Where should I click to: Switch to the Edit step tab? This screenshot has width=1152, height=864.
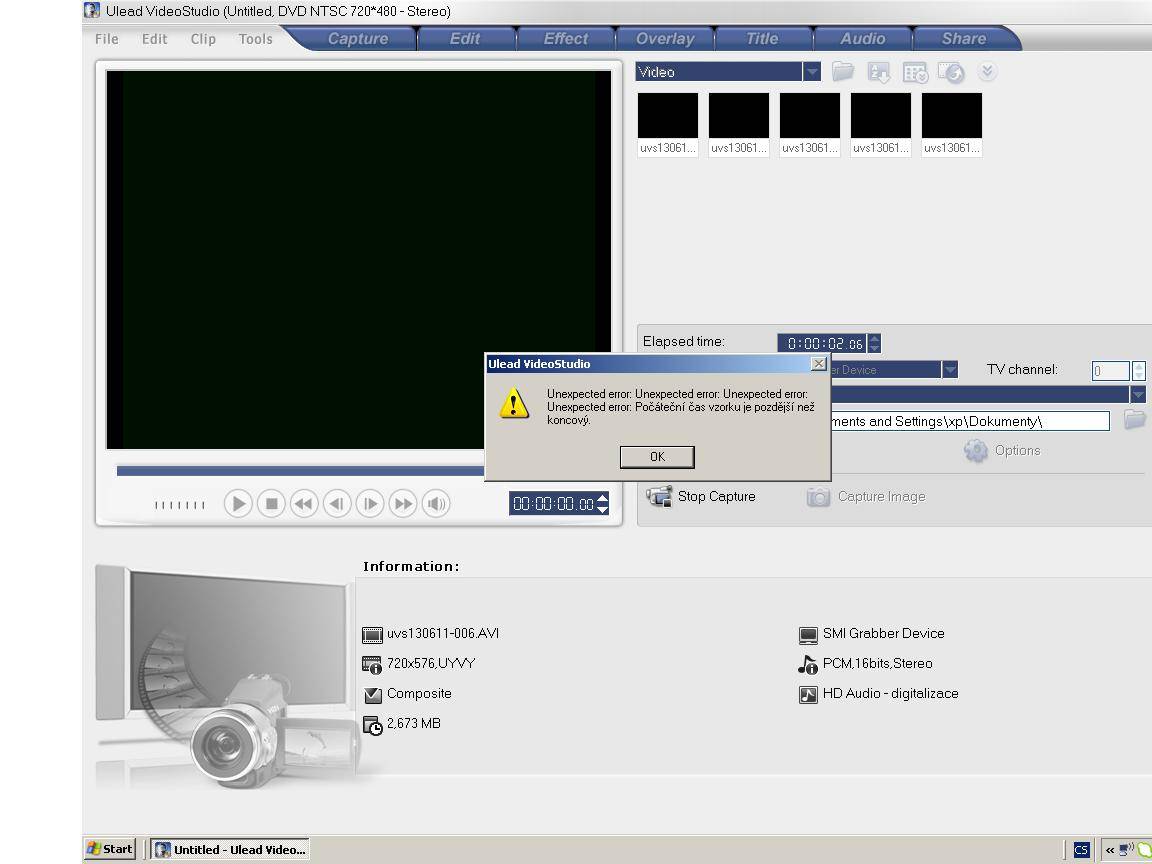point(465,39)
